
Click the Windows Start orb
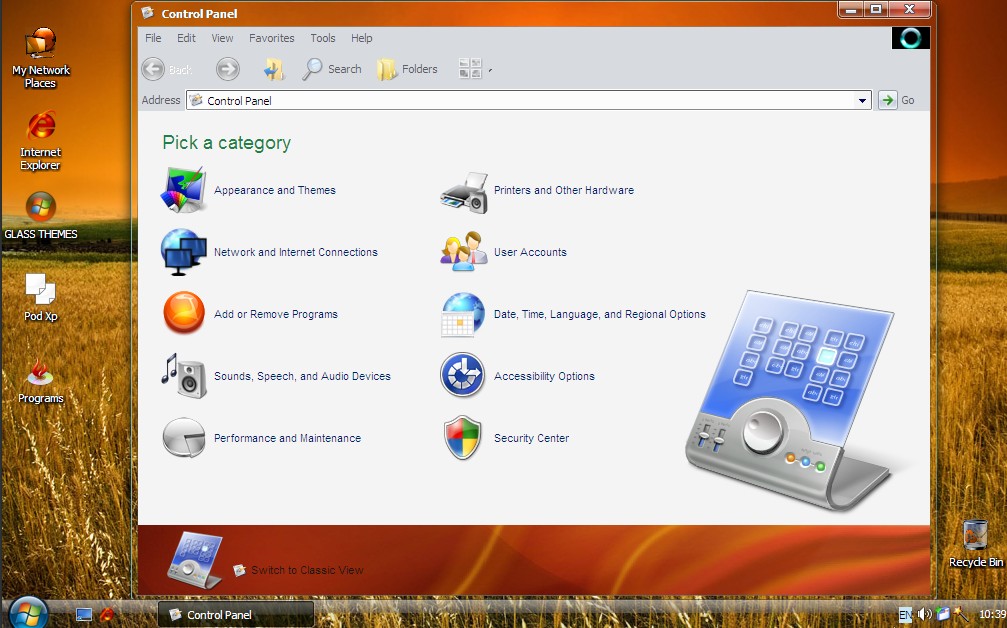(x=28, y=613)
